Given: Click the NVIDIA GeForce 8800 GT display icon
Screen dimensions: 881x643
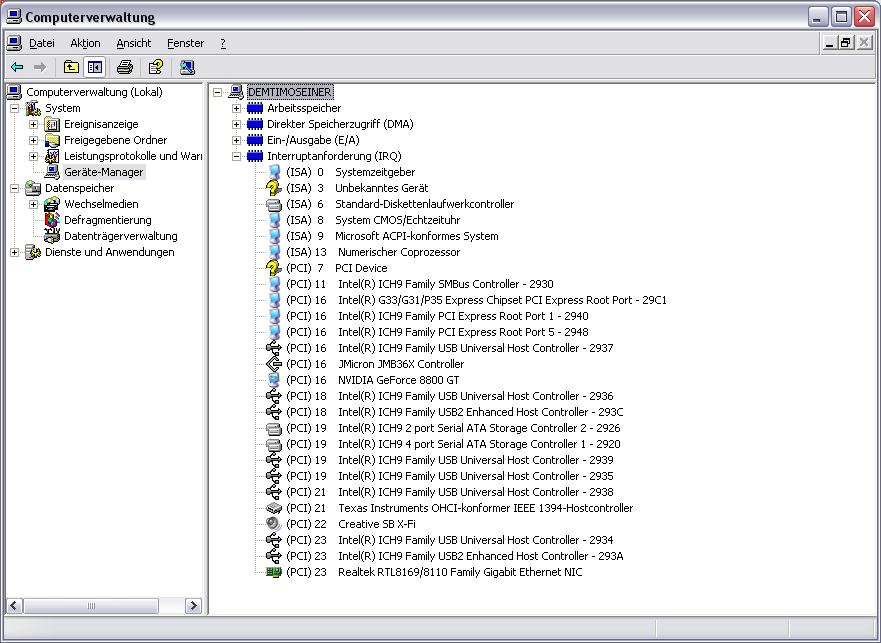Looking at the screenshot, I should click(x=274, y=380).
